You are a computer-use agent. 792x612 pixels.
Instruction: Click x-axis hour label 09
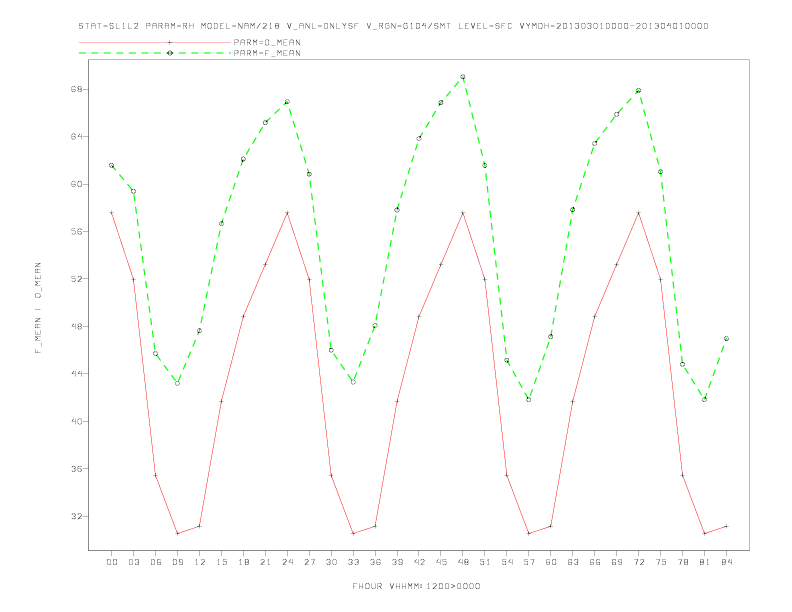click(178, 562)
